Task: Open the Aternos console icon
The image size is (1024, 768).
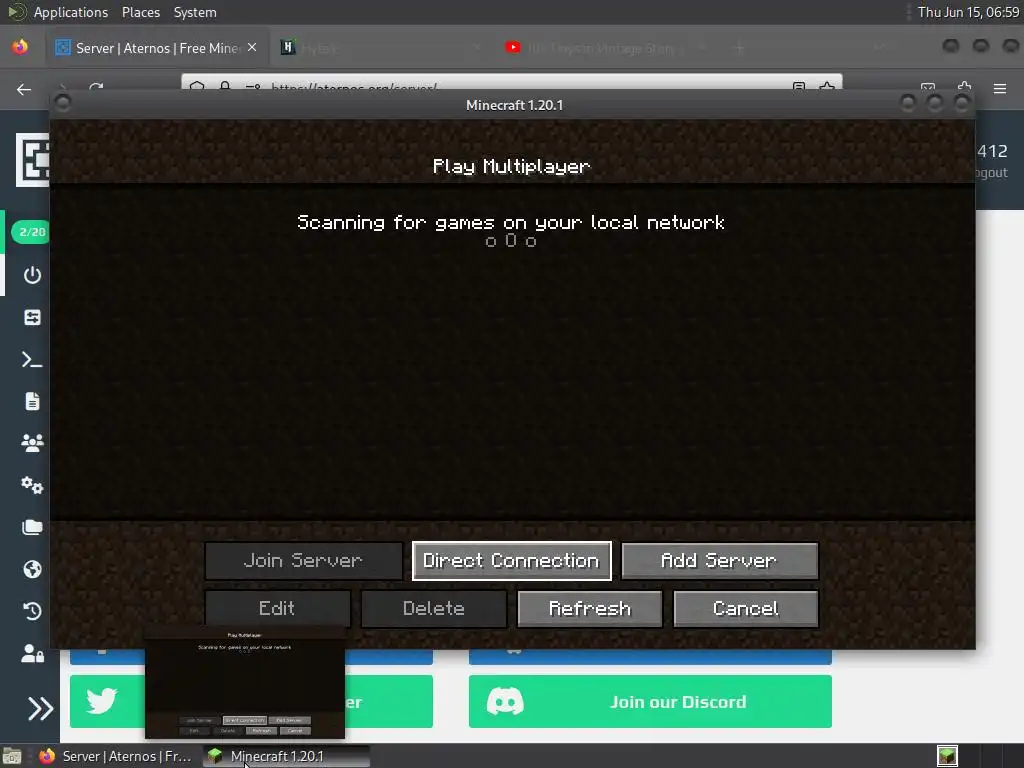Action: pos(32,360)
